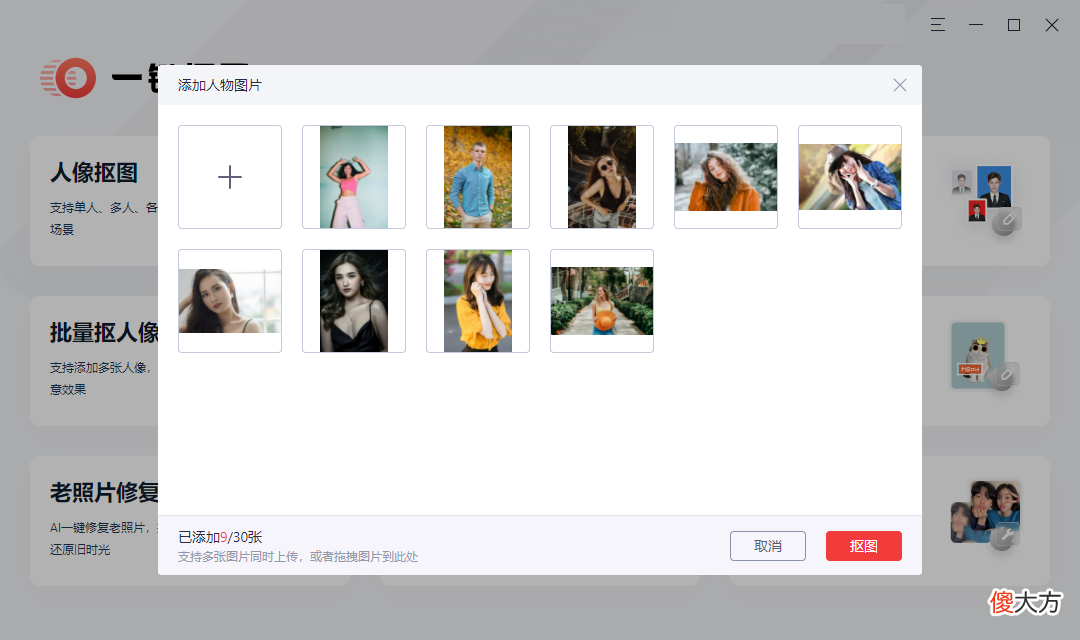This screenshot has width=1080, height=640.
Task: Minimize the main application window
Action: click(976, 25)
